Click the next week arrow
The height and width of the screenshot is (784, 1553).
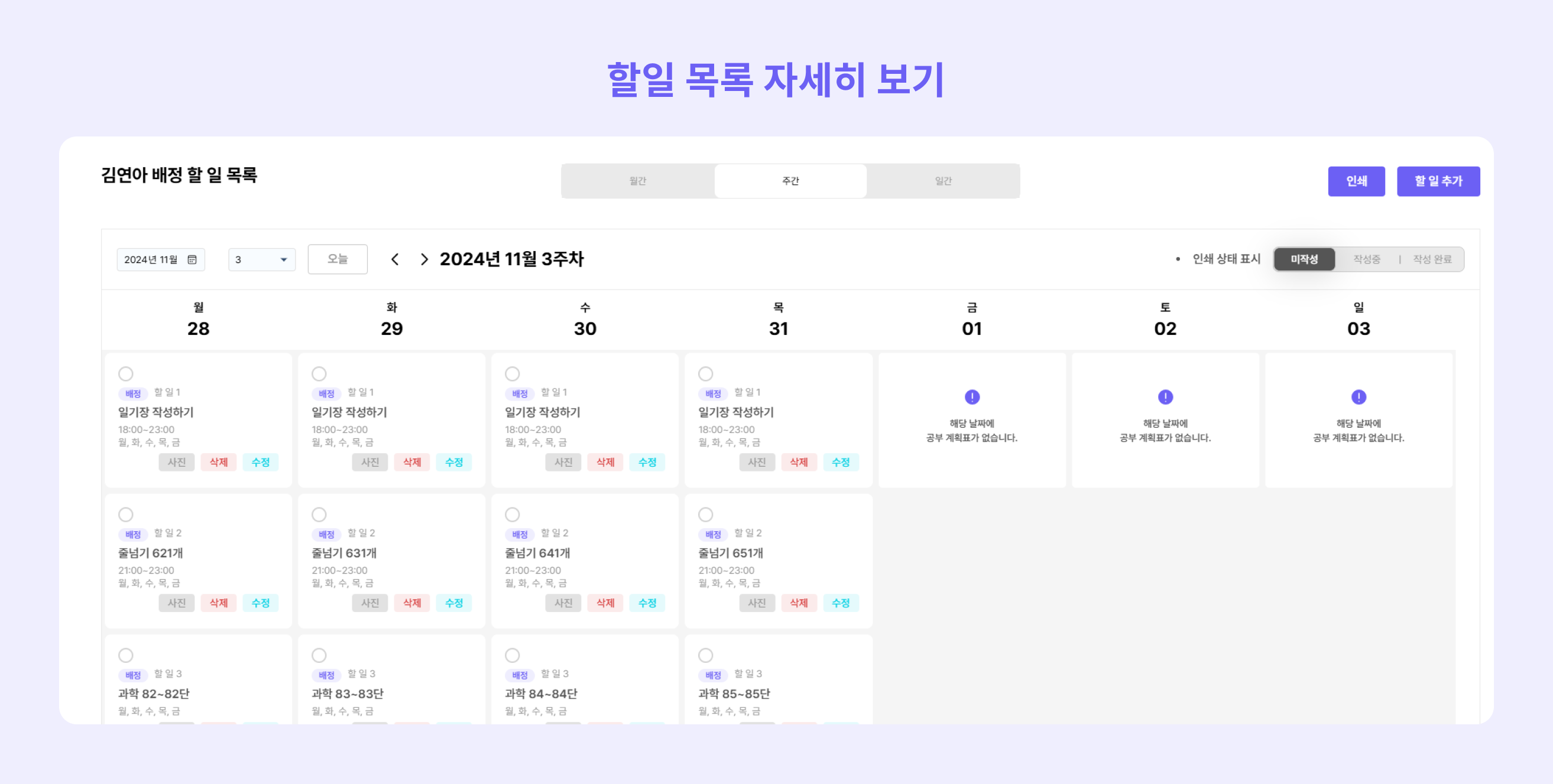[x=424, y=259]
